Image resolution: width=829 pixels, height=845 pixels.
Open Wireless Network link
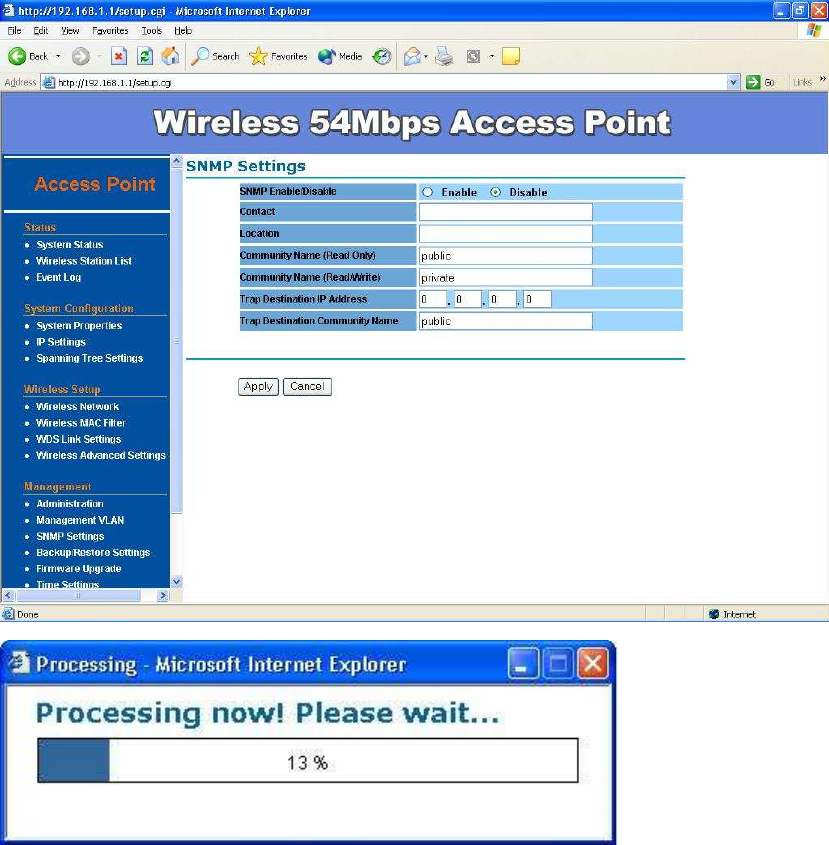point(77,406)
